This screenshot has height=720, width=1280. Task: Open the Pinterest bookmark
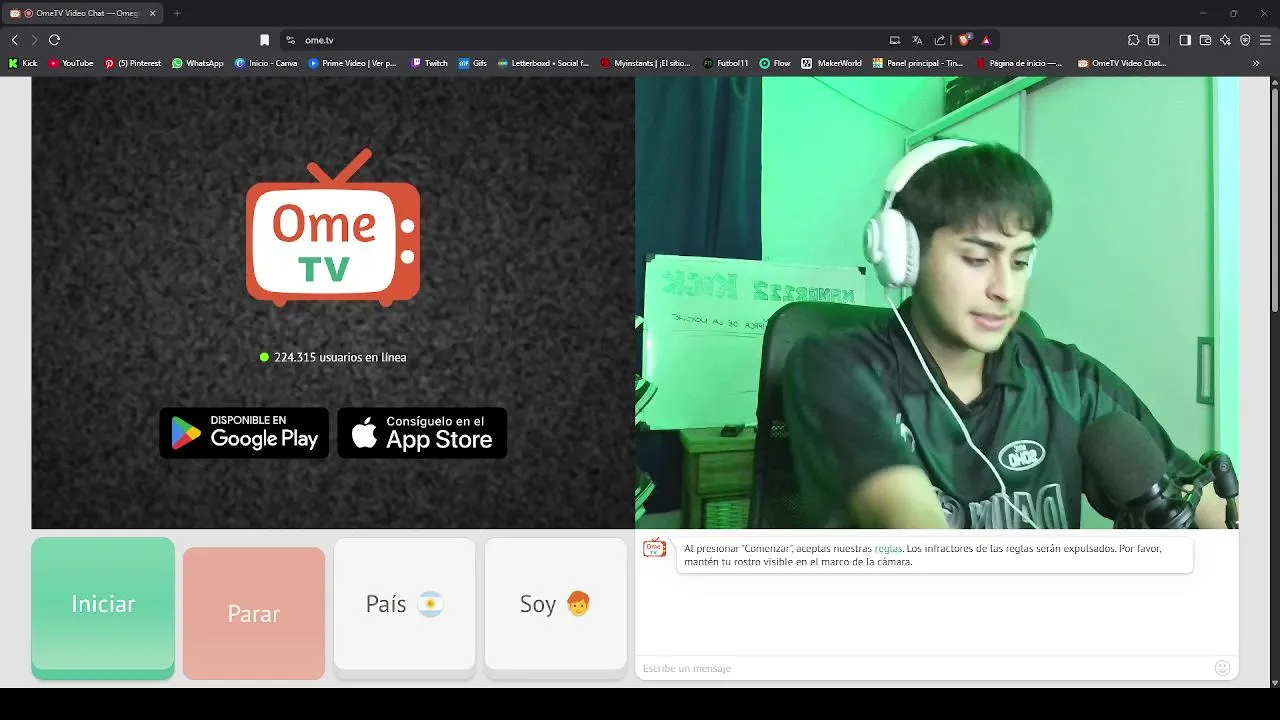[x=132, y=63]
